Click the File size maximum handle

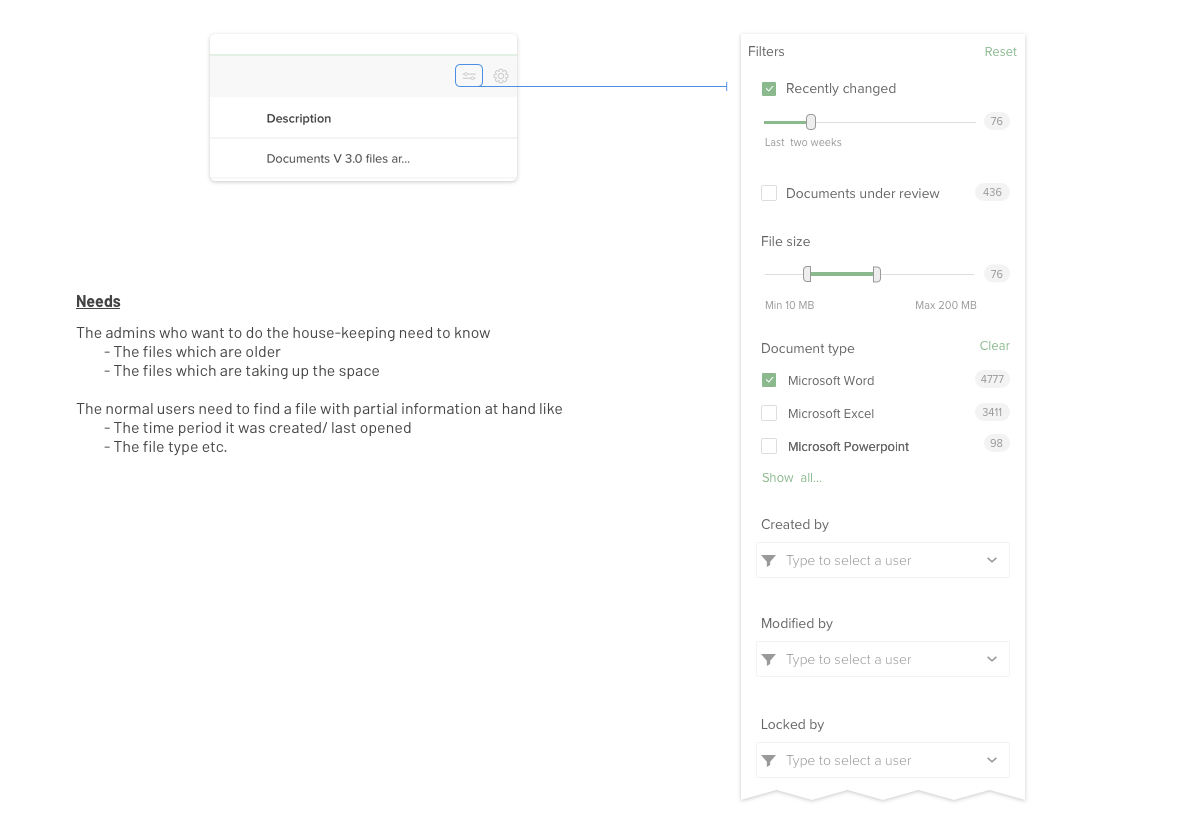click(877, 274)
